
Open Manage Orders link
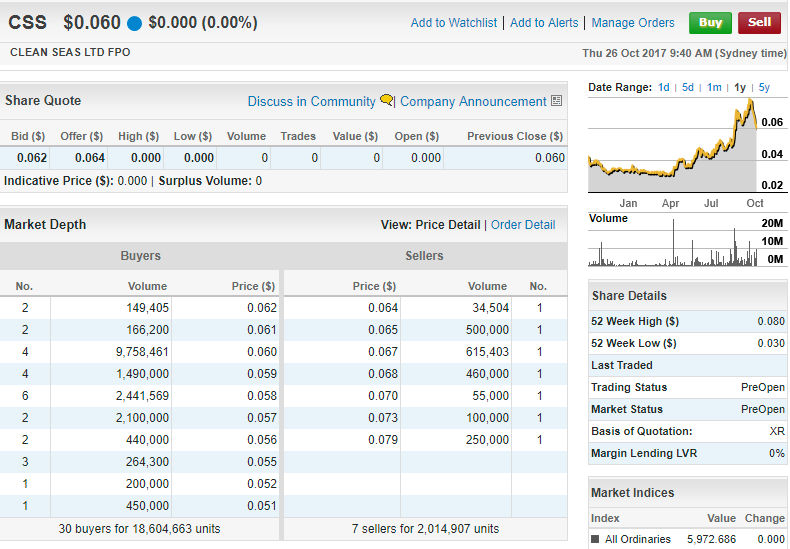(x=633, y=23)
